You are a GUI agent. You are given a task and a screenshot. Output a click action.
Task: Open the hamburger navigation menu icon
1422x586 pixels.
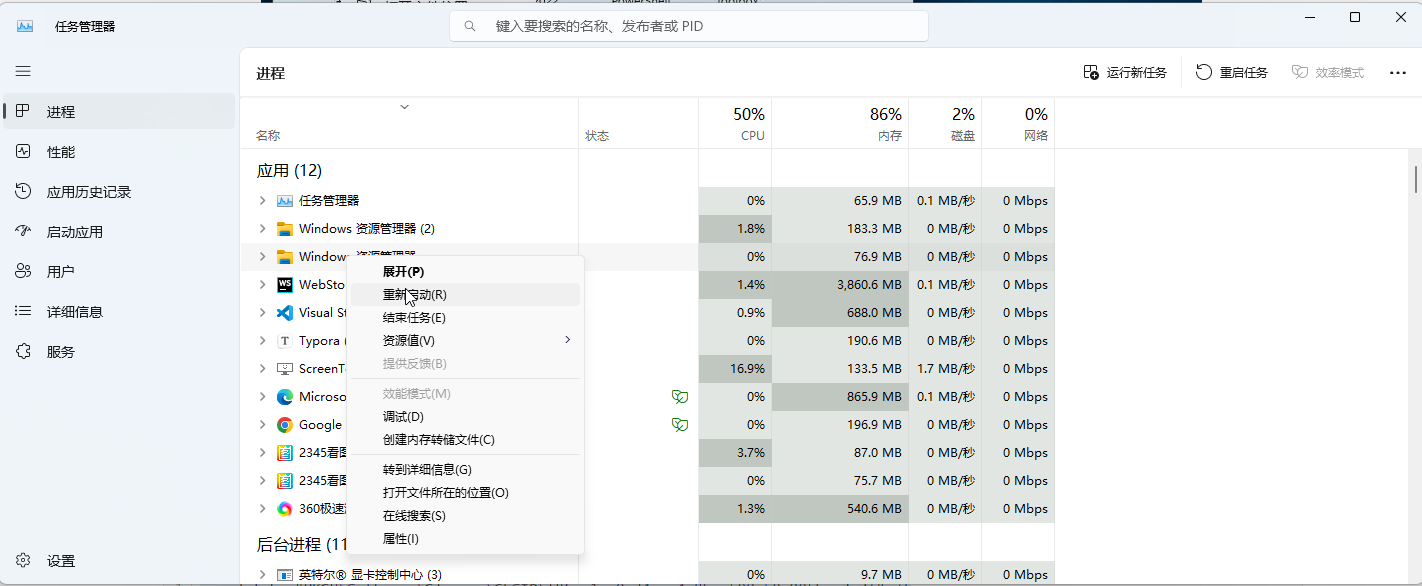pos(23,71)
